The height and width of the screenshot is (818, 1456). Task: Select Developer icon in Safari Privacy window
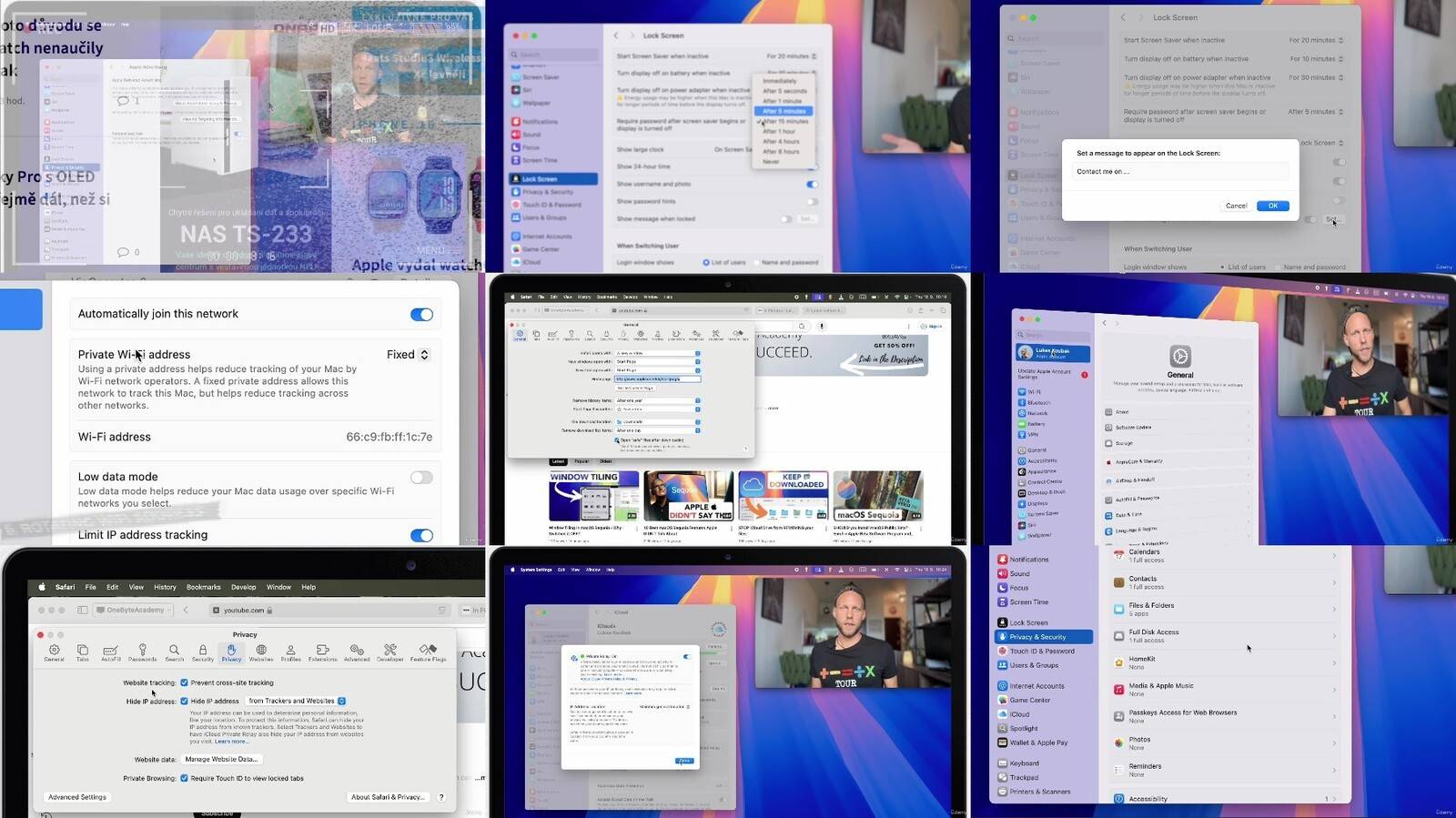coord(389,652)
